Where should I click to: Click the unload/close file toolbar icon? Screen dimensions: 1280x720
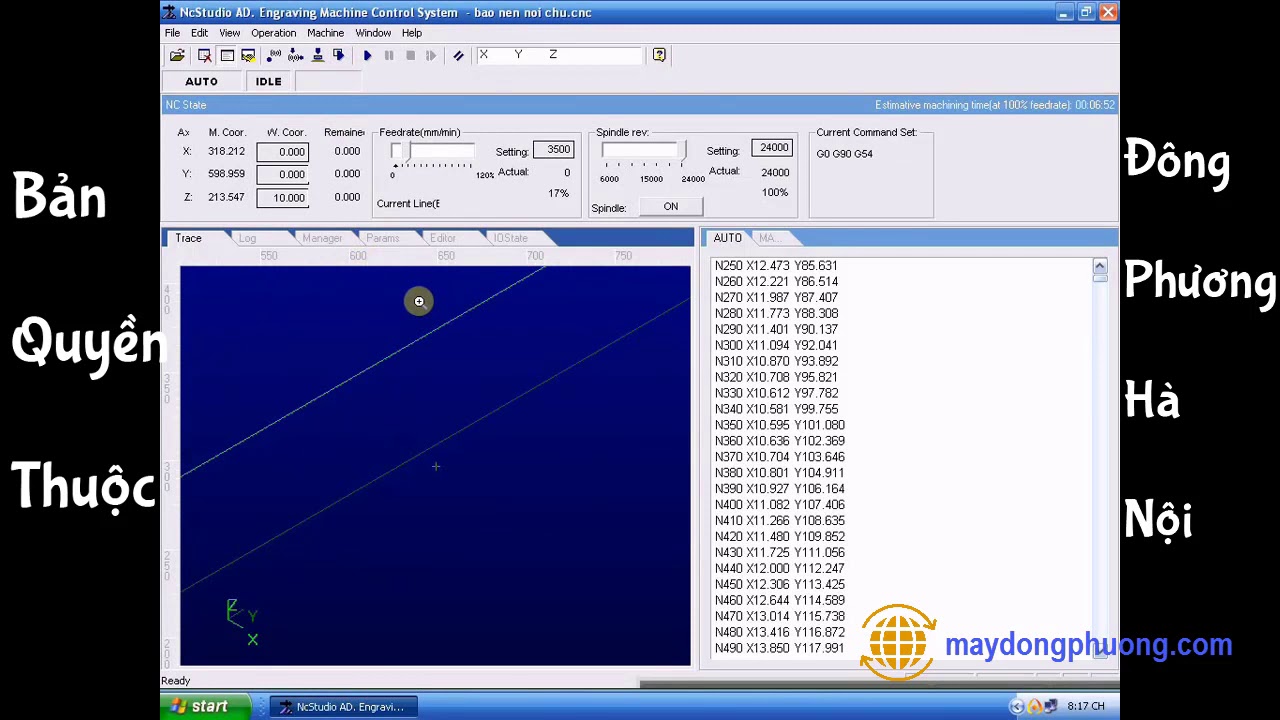pyautogui.click(x=205, y=56)
